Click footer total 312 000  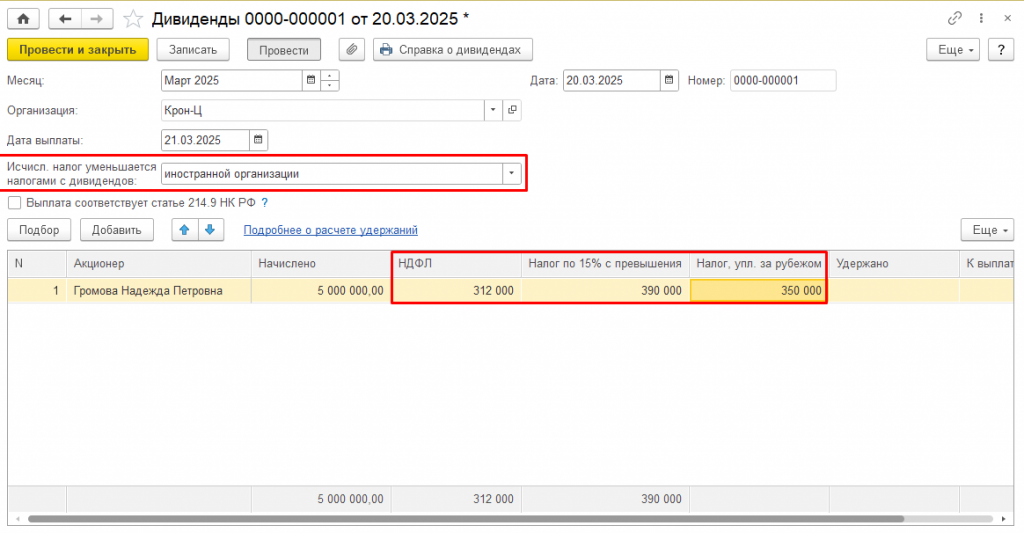[x=456, y=499]
